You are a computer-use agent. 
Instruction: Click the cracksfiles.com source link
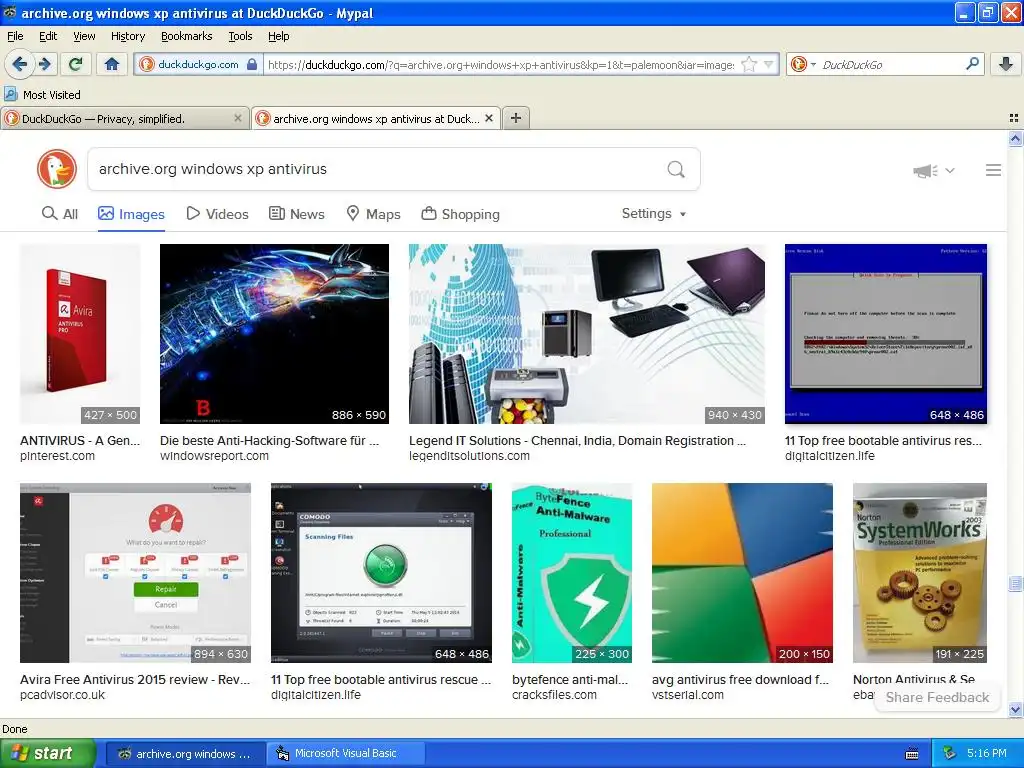pos(554,695)
